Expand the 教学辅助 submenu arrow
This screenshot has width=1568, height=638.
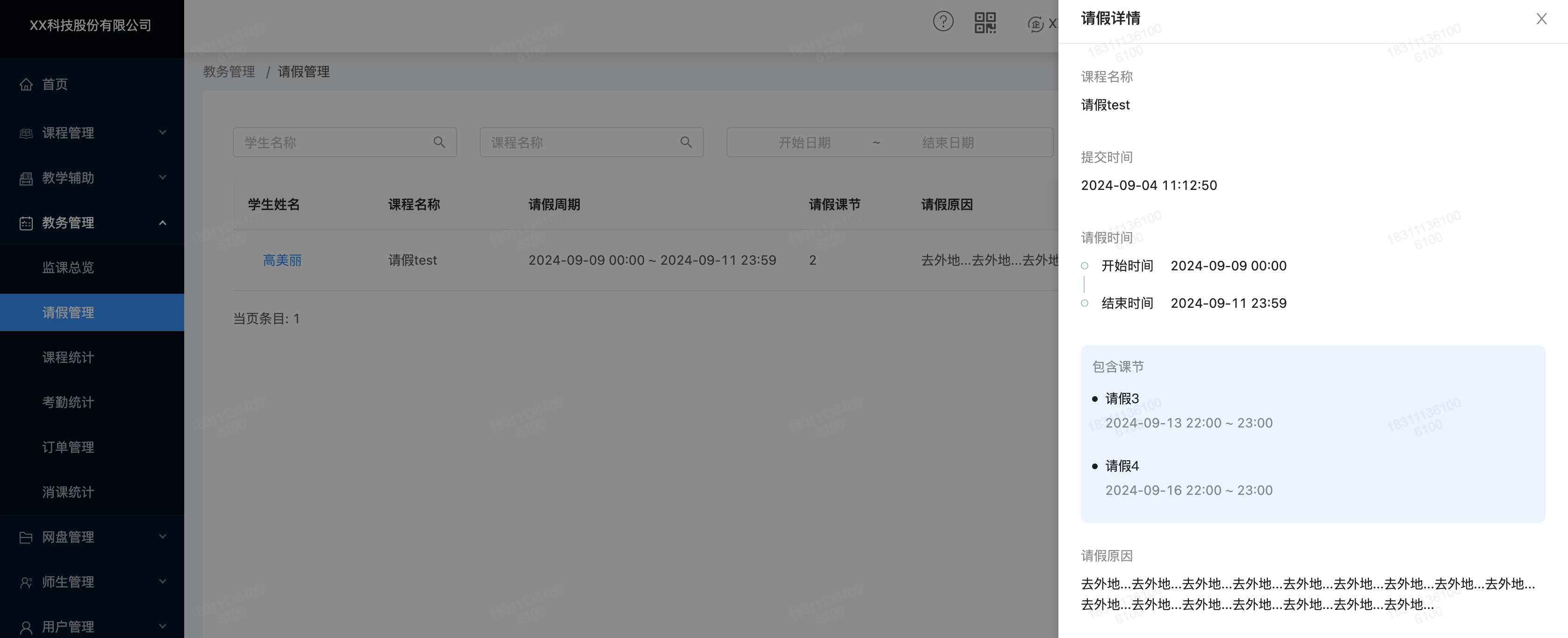click(163, 177)
